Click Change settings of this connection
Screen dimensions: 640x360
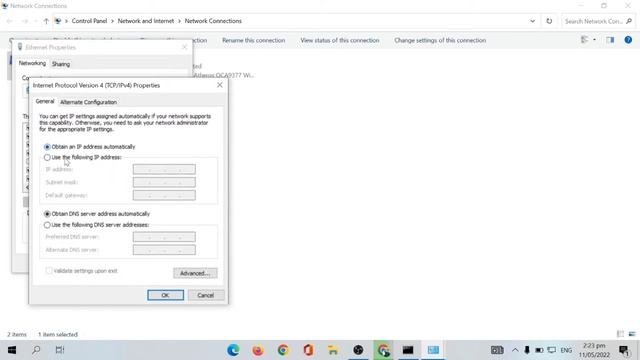point(440,40)
